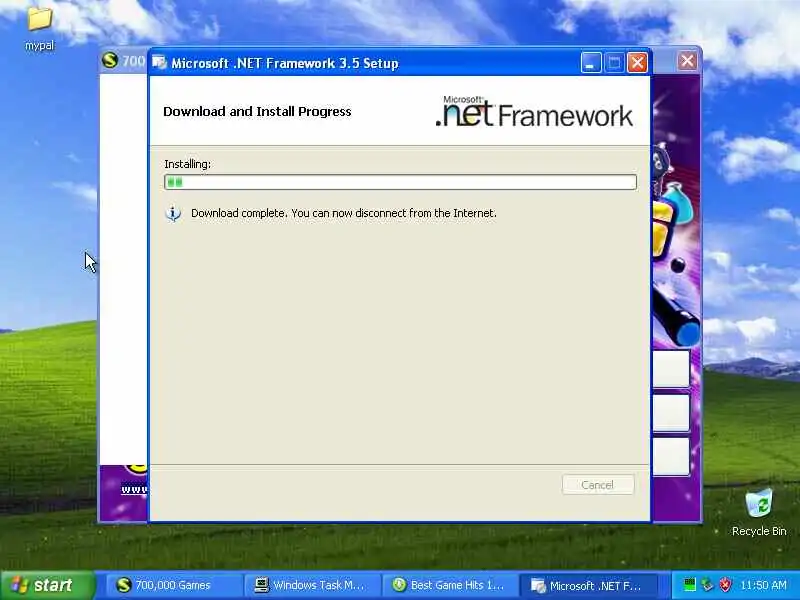This screenshot has width=800, height=600.
Task: Click the 700,000 Games window title icon
Action: coord(110,61)
